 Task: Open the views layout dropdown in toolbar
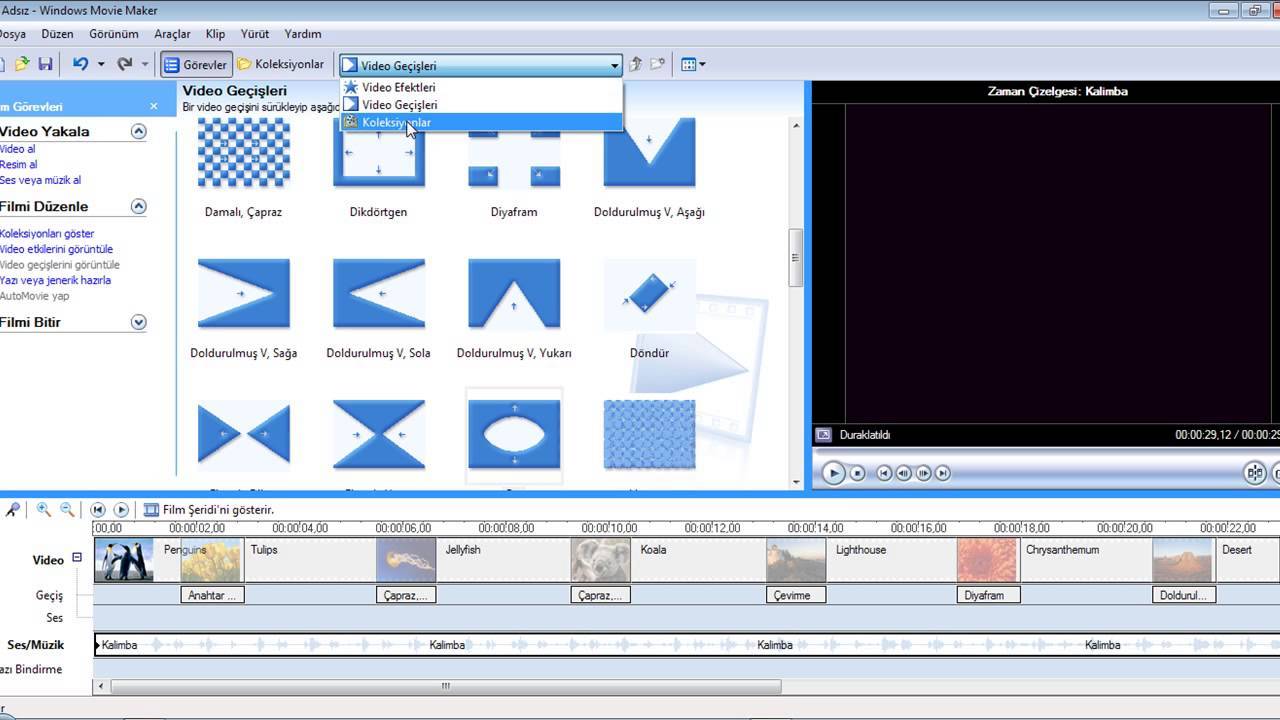click(x=693, y=65)
